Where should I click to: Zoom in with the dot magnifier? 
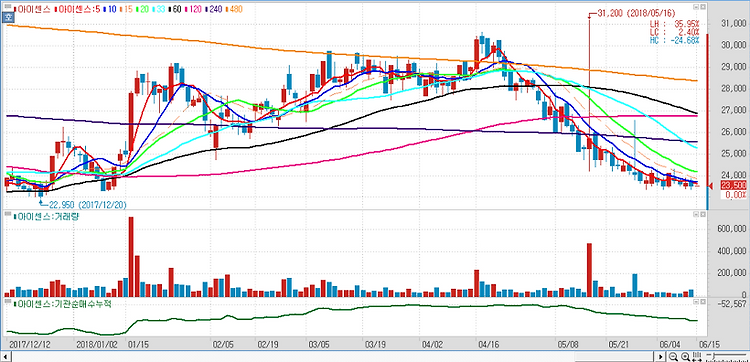pyautogui.click(x=685, y=357)
